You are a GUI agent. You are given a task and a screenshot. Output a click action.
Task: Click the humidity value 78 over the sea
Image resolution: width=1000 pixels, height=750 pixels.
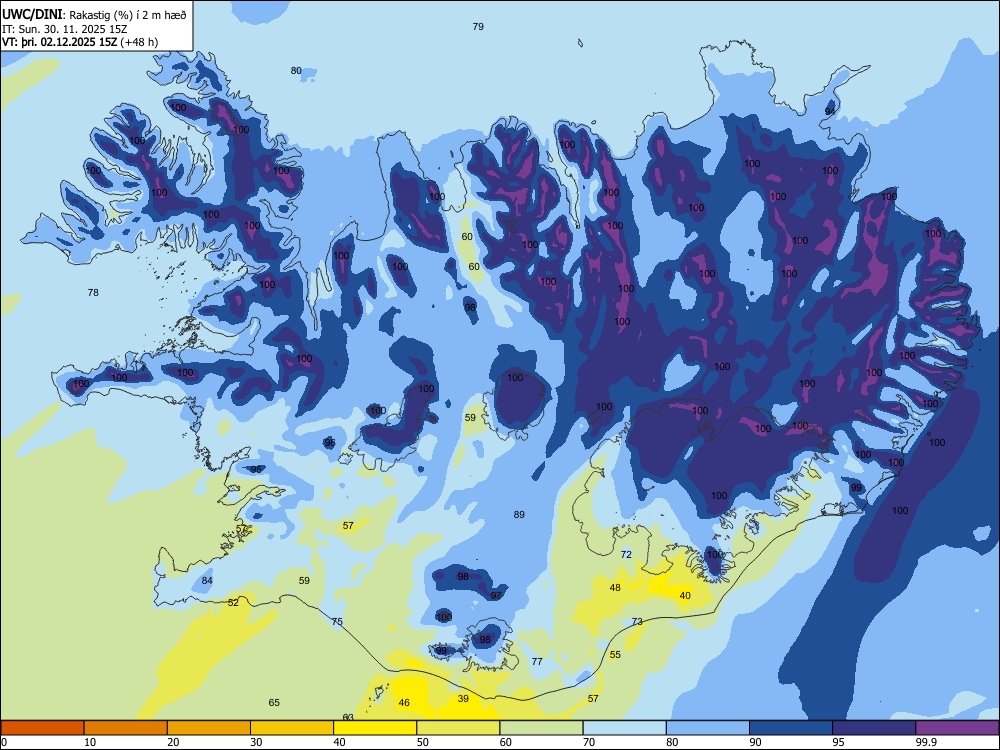(x=93, y=293)
